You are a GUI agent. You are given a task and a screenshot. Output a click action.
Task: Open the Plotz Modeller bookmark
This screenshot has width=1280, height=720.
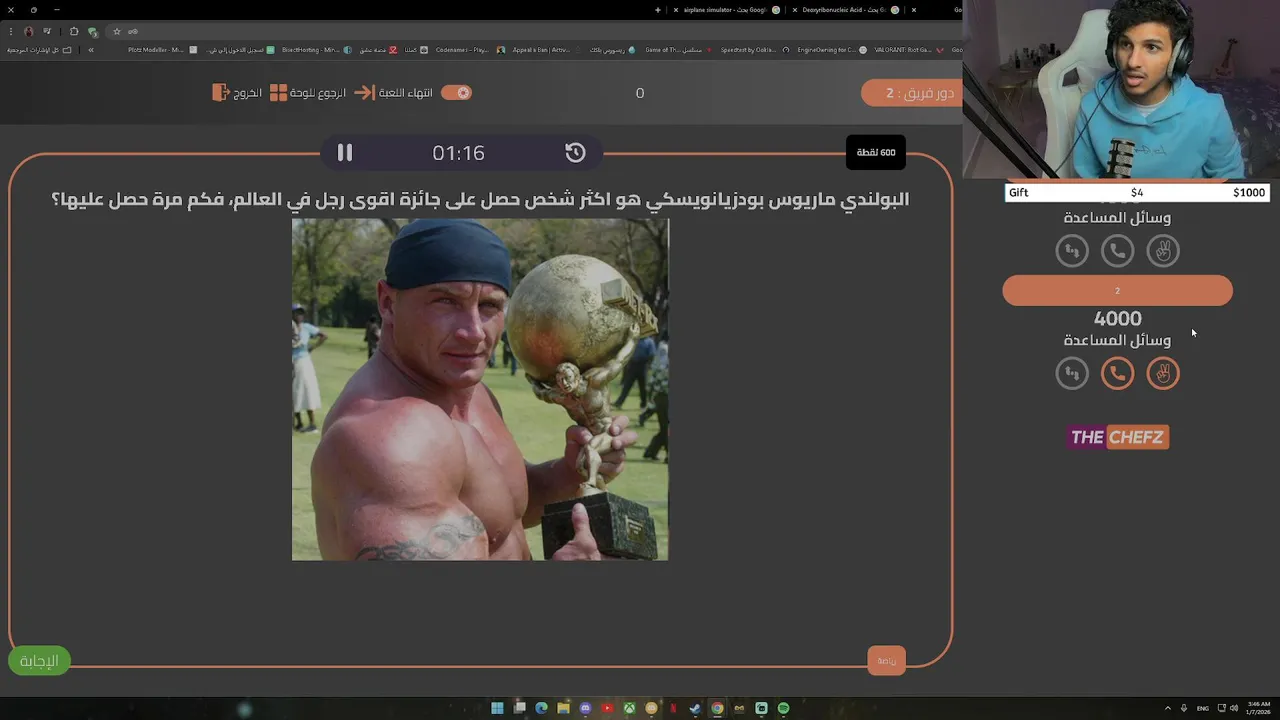click(x=163, y=50)
